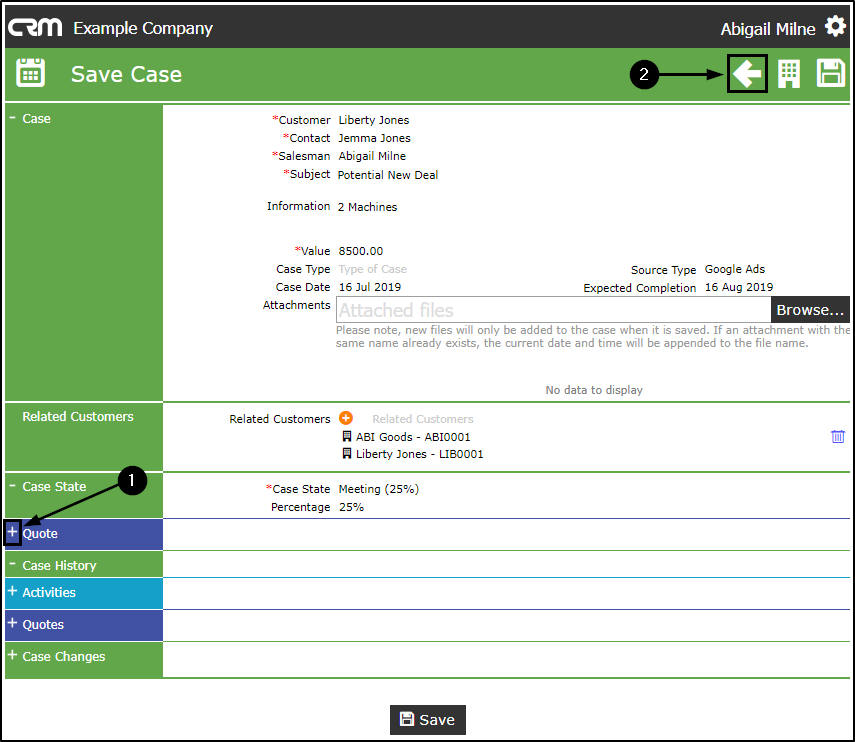Expand the Activities section
This screenshot has height=742, width=855.
tap(13, 591)
